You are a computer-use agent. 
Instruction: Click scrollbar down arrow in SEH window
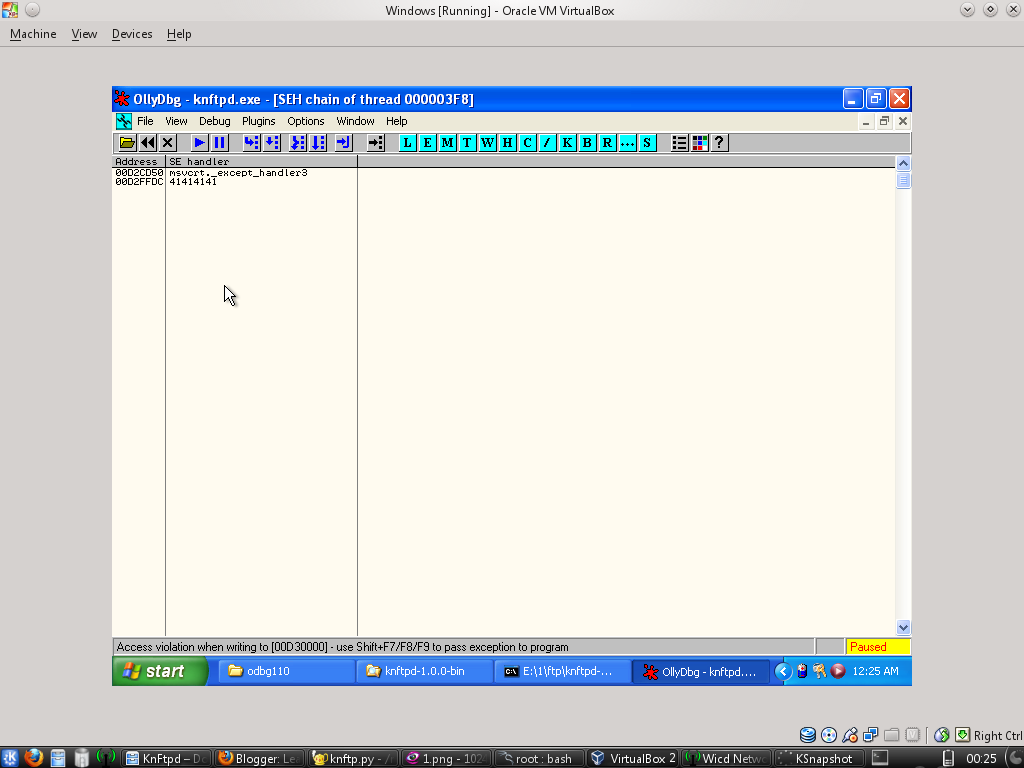903,628
